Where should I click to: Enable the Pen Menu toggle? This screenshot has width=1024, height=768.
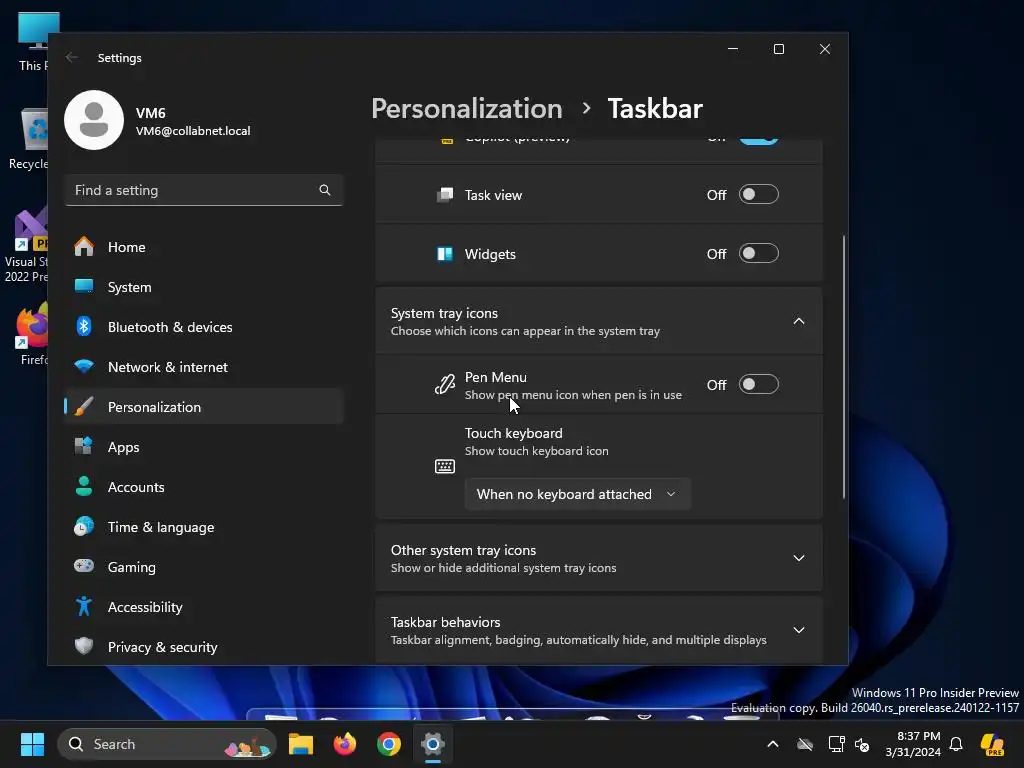(758, 385)
